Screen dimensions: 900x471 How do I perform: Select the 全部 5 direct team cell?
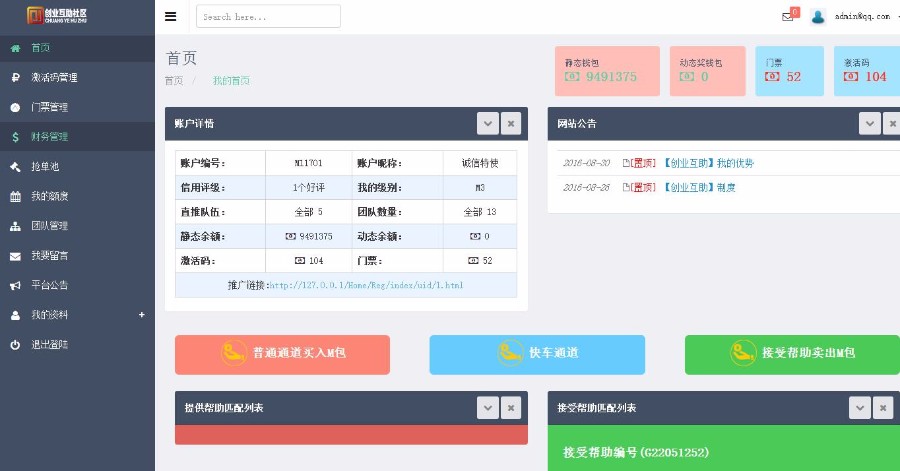coord(308,212)
